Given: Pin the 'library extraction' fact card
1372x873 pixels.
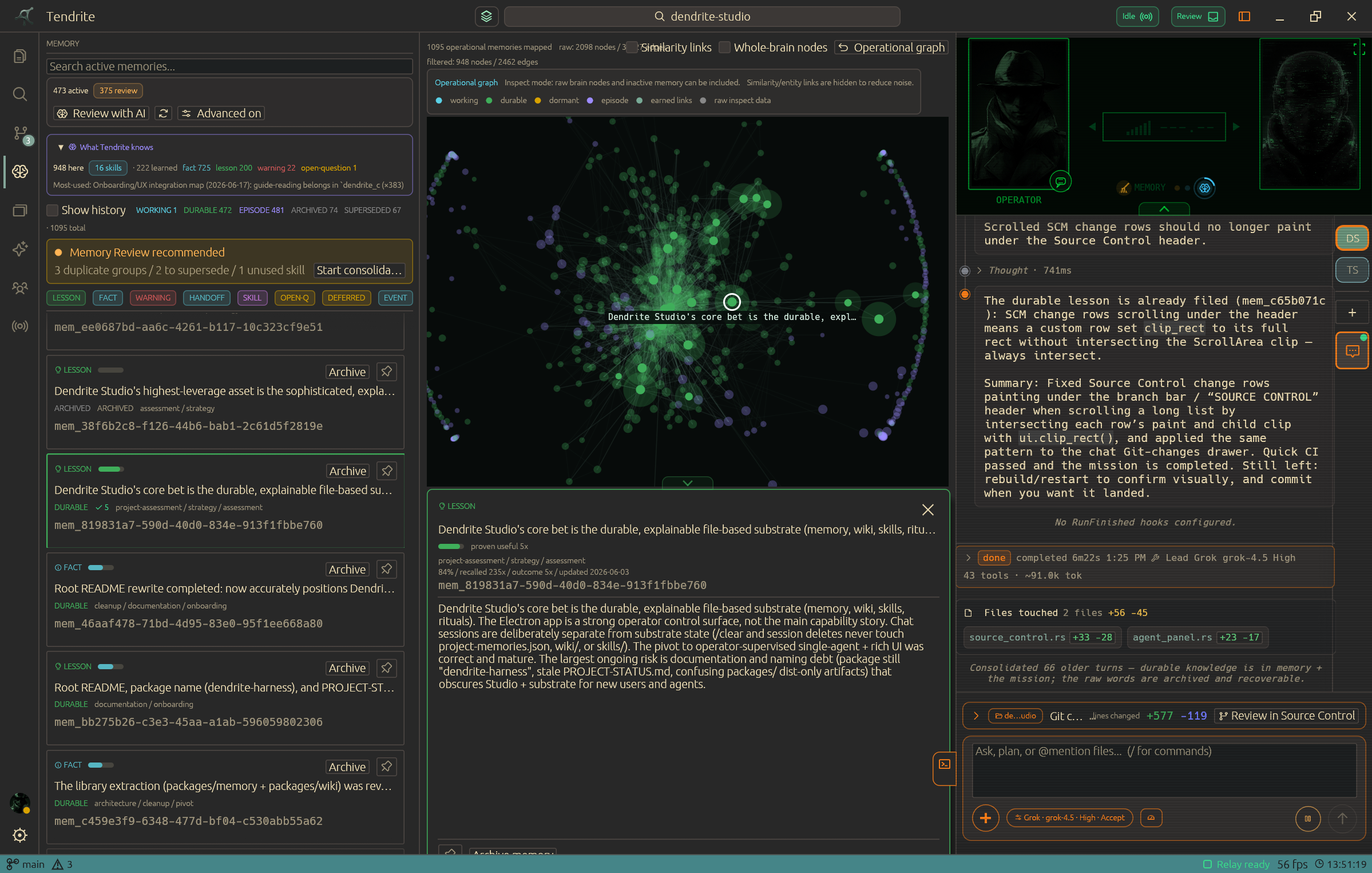Looking at the screenshot, I should (387, 767).
